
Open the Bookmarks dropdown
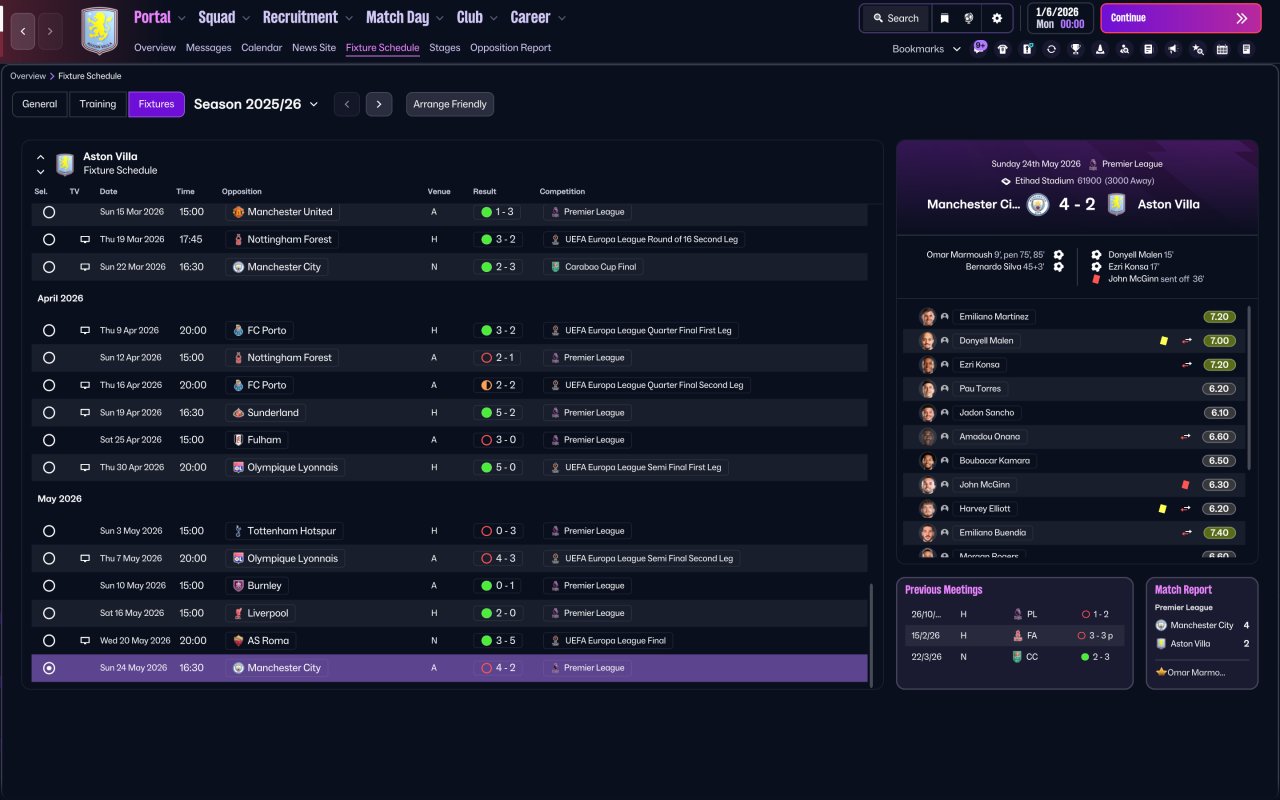(x=926, y=49)
